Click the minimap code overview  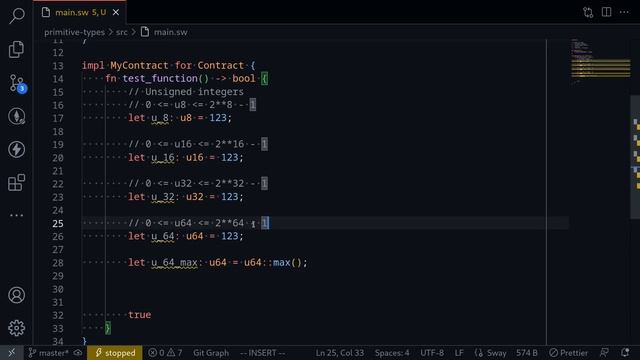pyautogui.click(x=600, y=61)
